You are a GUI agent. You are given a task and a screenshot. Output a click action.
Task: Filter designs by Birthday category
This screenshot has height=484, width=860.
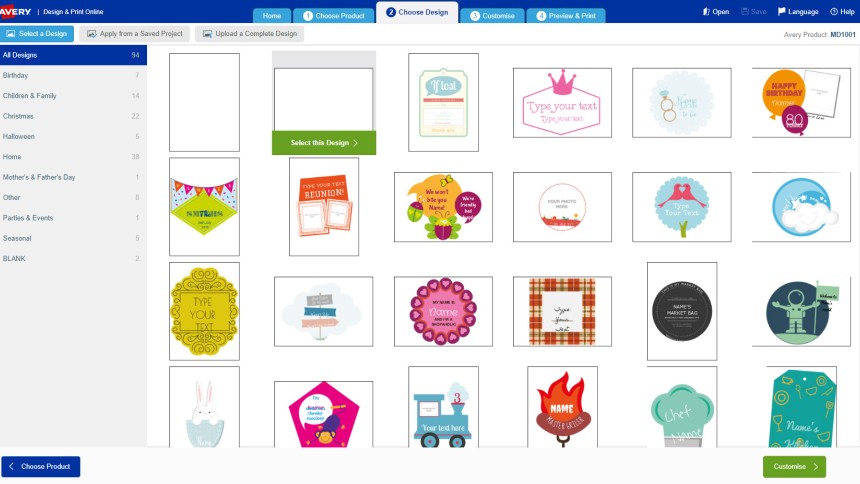[73, 75]
